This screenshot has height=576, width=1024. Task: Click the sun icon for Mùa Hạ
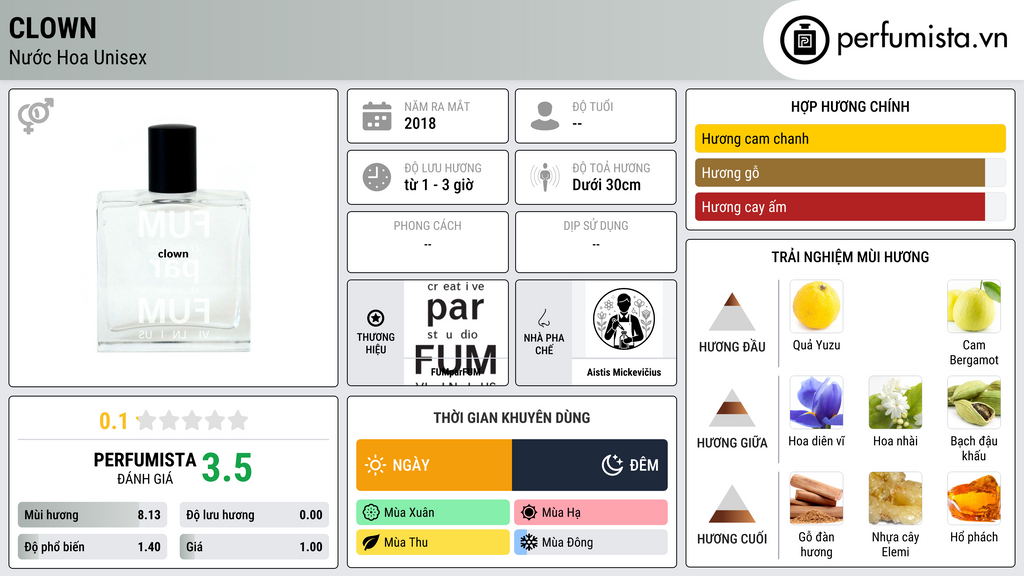click(529, 513)
